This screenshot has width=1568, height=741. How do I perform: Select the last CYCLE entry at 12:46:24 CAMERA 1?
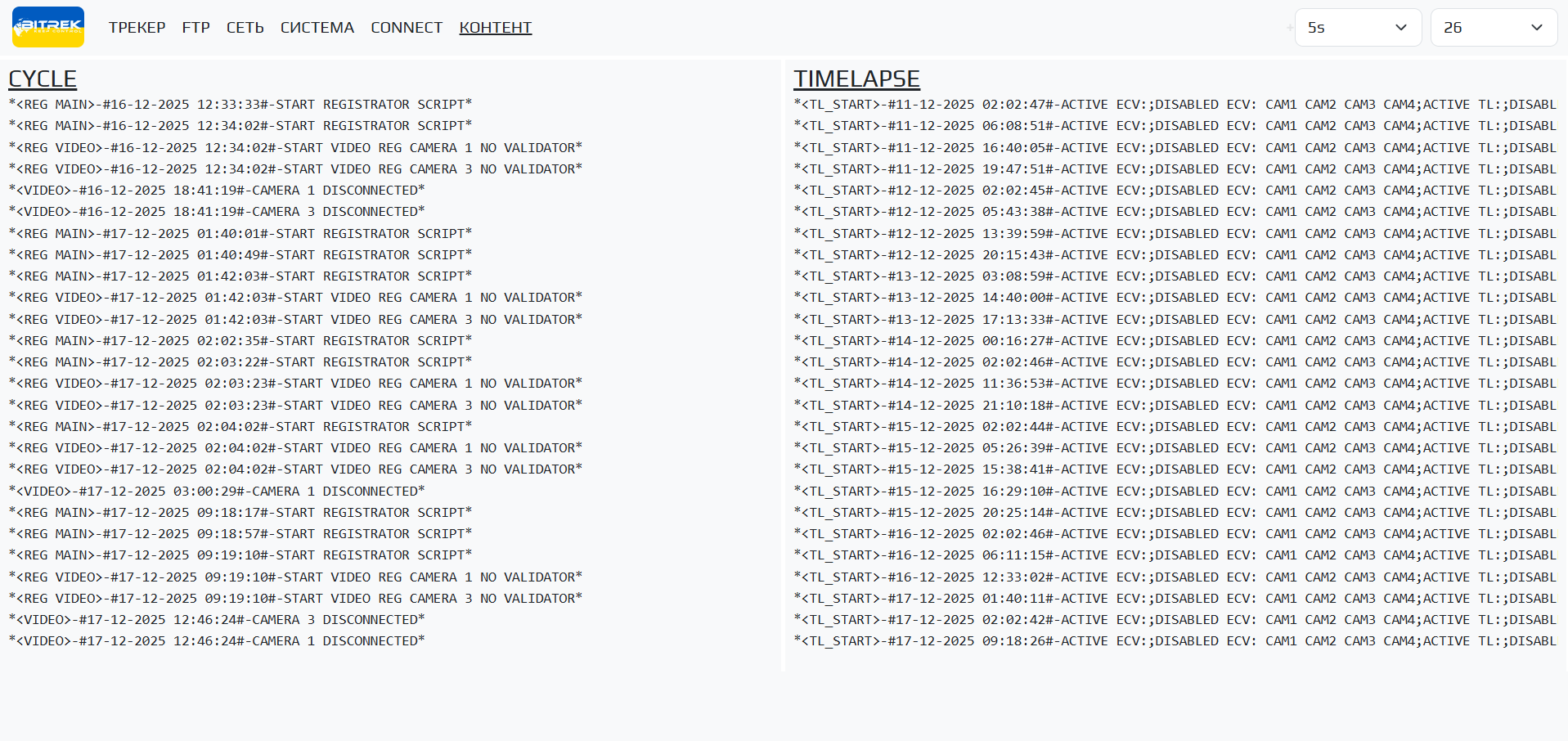pyautogui.click(x=217, y=641)
